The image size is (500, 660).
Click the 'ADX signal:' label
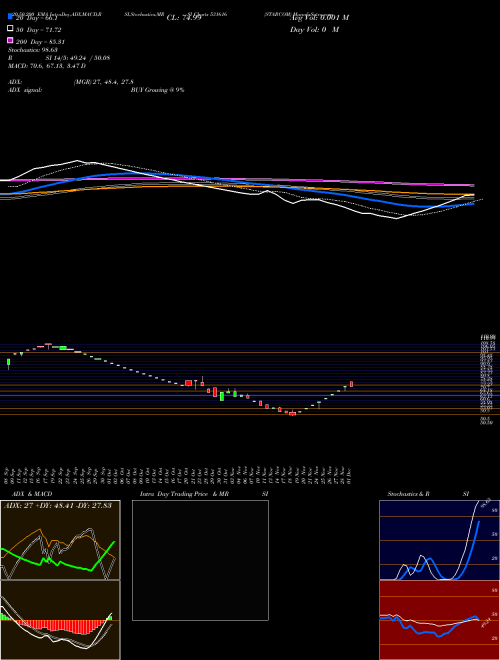point(25,90)
